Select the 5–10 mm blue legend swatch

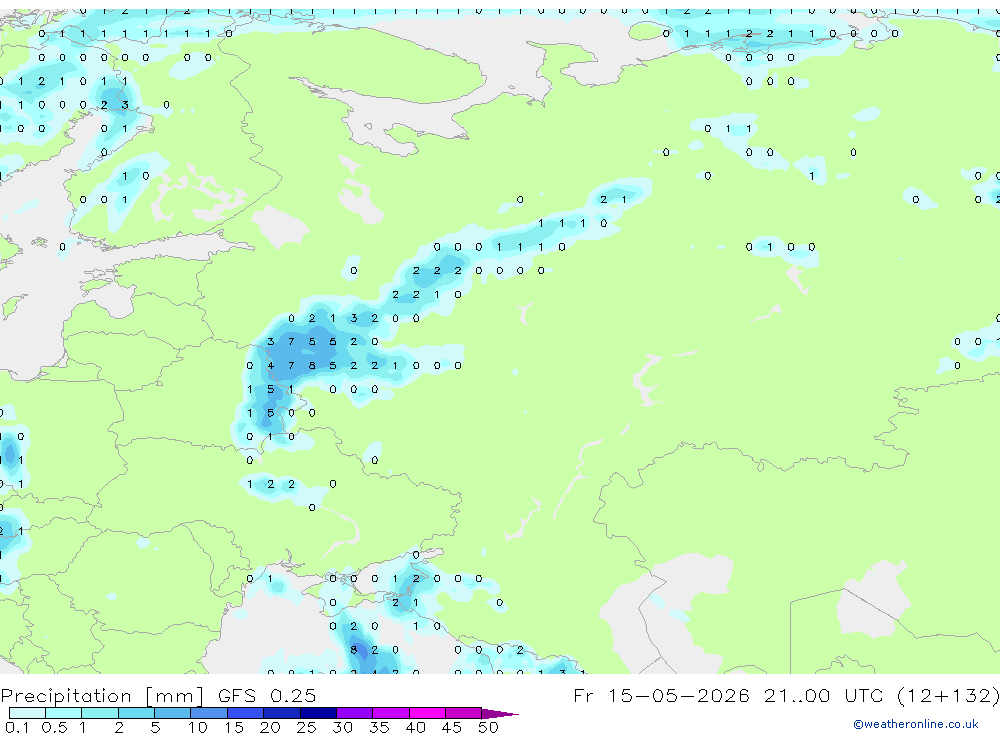click(173, 713)
